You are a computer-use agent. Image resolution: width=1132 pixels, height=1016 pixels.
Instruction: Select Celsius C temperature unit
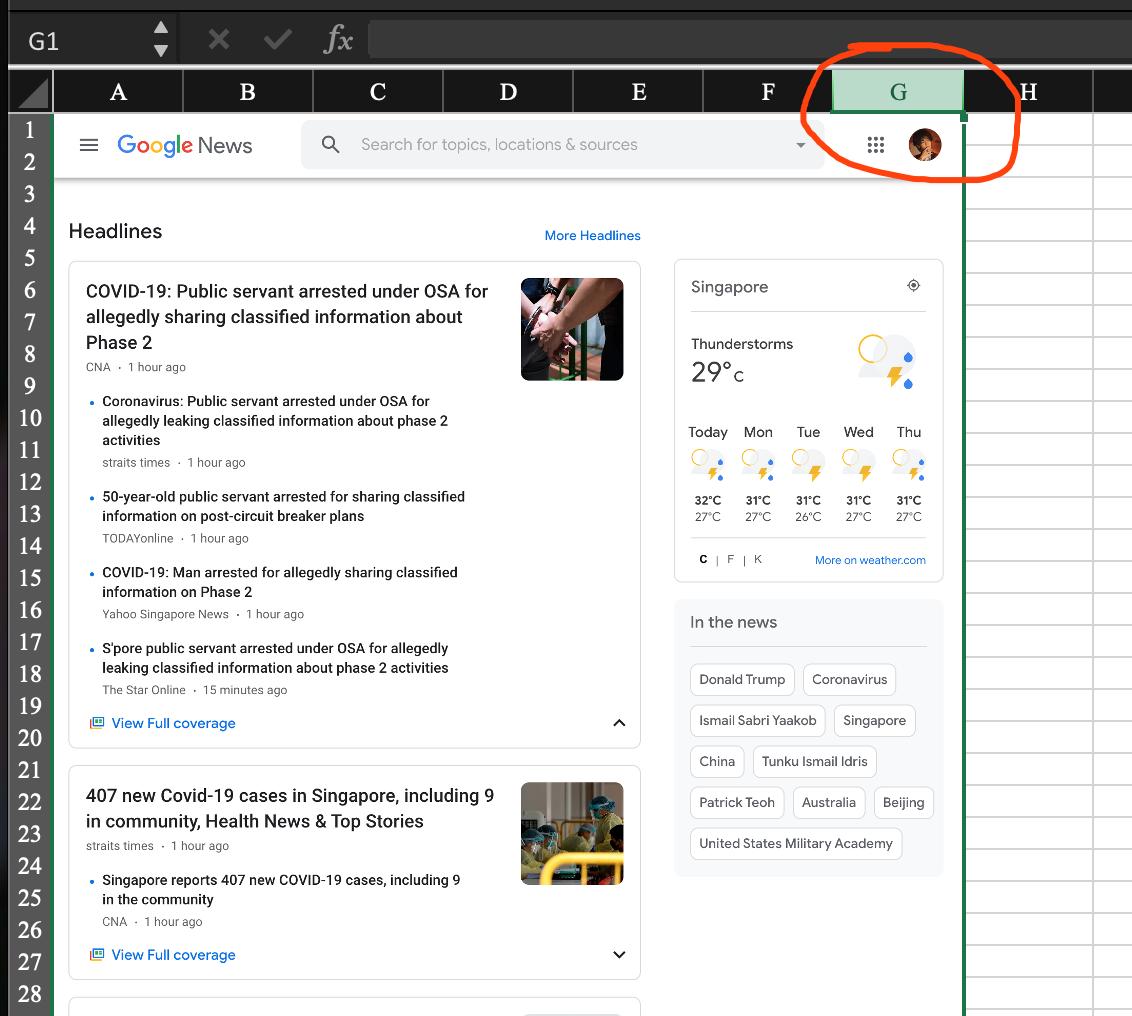pyautogui.click(x=703, y=560)
